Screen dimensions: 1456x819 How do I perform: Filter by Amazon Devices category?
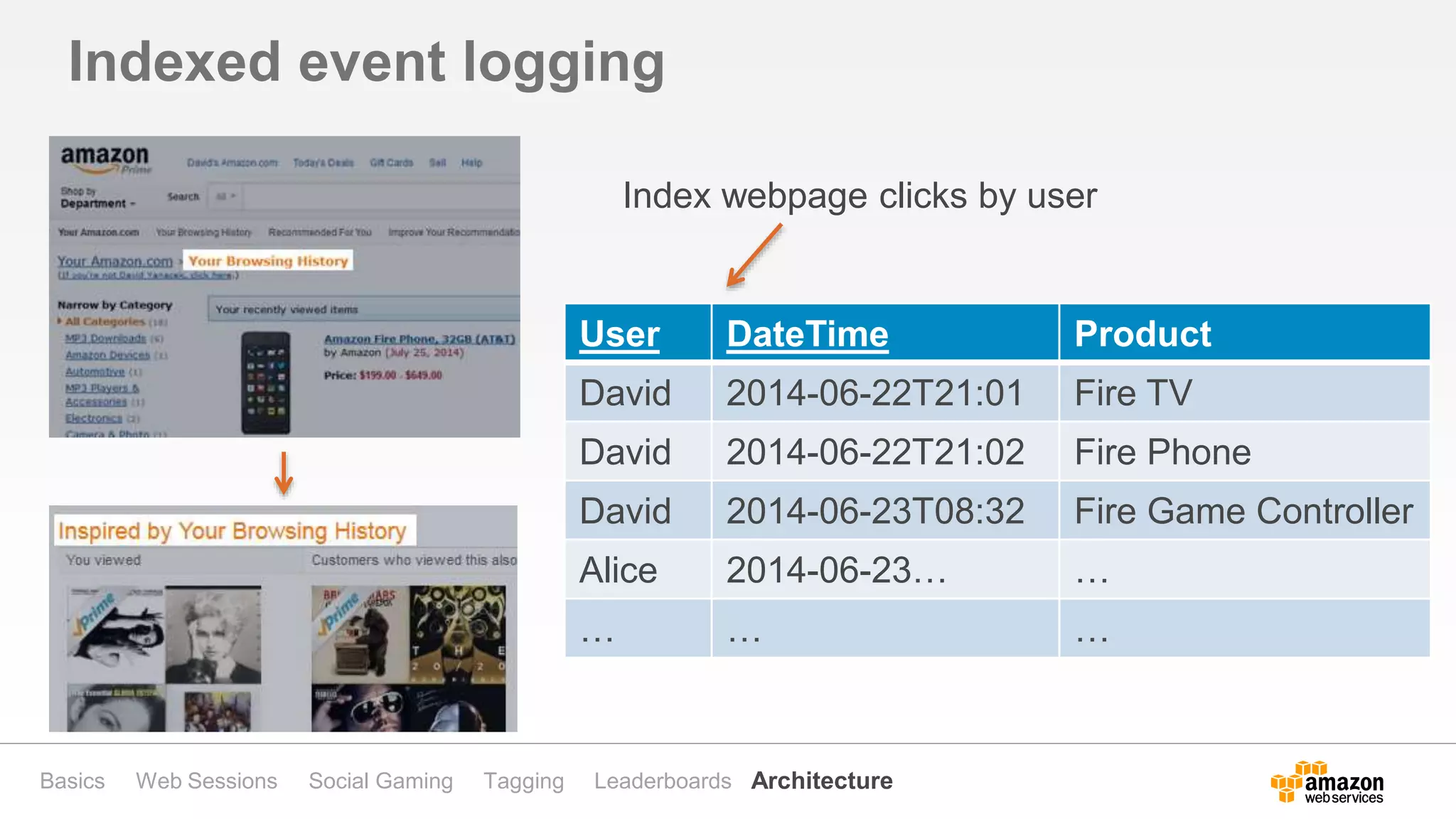pyautogui.click(x=107, y=355)
